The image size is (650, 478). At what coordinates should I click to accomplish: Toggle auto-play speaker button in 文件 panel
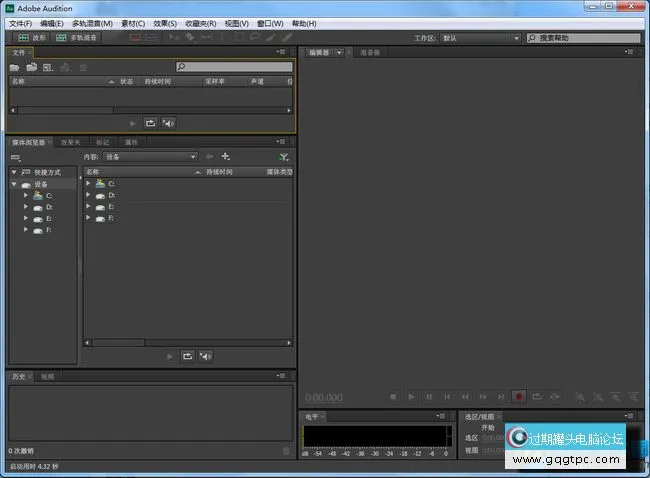click(x=168, y=123)
